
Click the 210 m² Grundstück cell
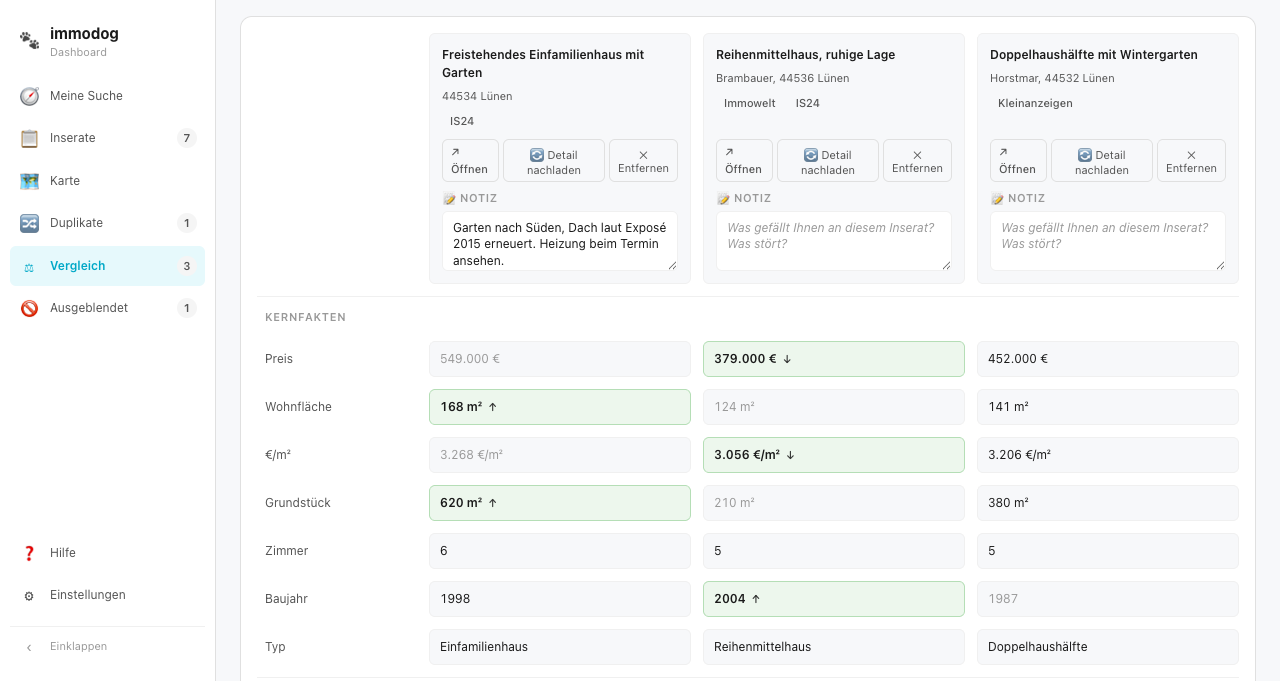point(834,503)
